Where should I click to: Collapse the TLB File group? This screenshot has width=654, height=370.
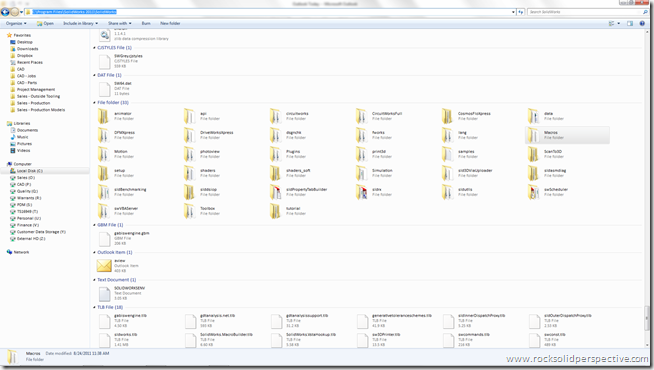coord(94,307)
